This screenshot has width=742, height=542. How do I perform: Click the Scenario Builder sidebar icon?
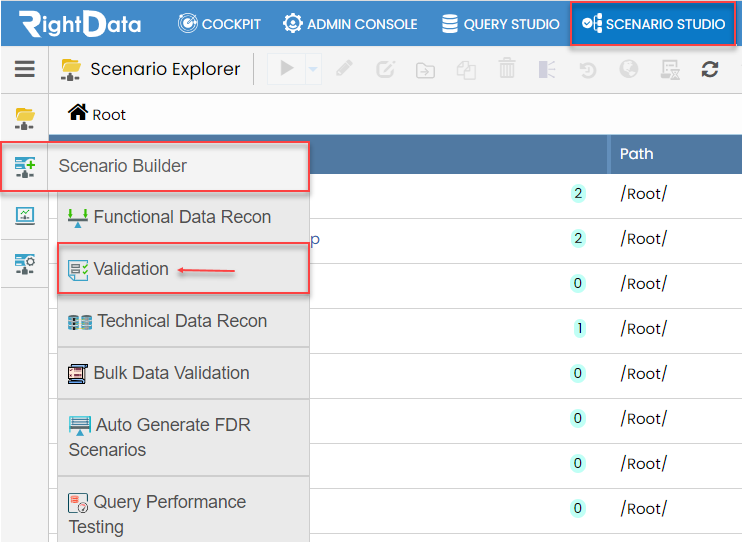(25, 167)
